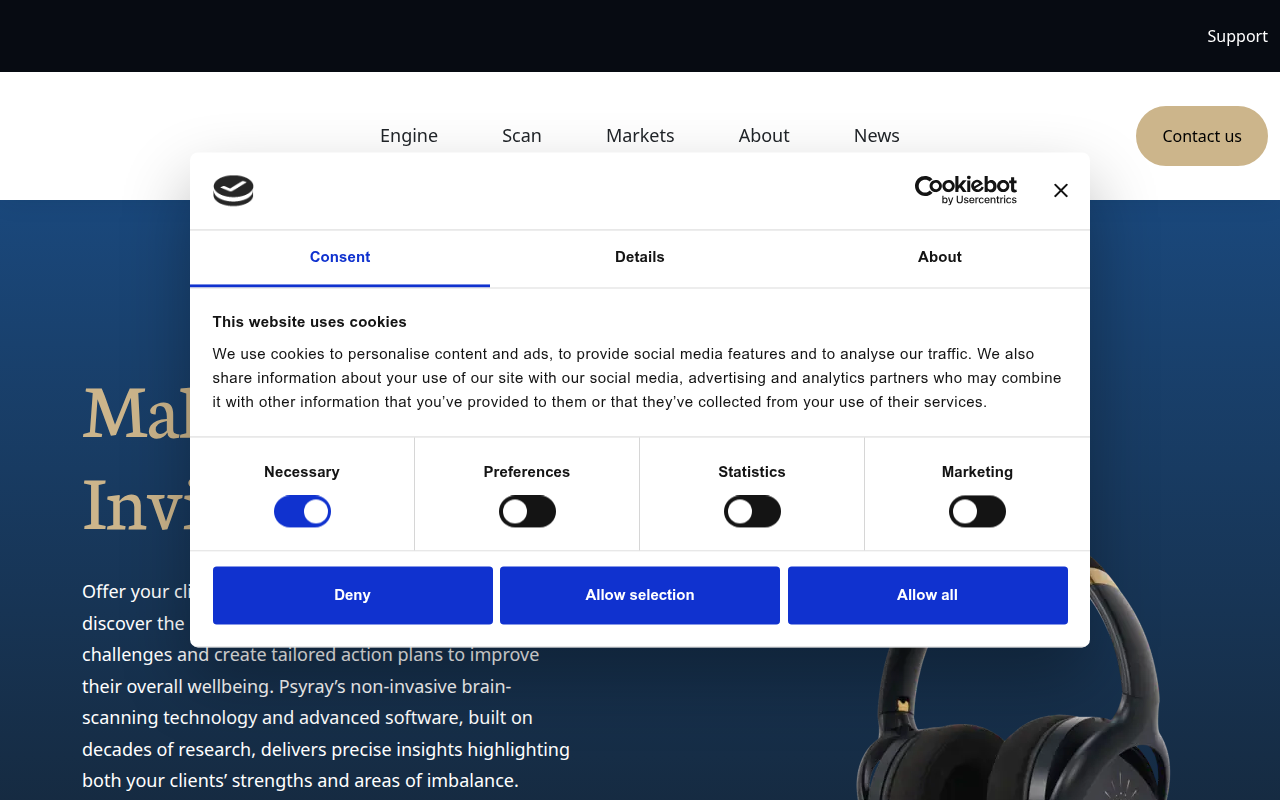Click the Statistics category label
1280x800 pixels.
pyautogui.click(x=752, y=472)
